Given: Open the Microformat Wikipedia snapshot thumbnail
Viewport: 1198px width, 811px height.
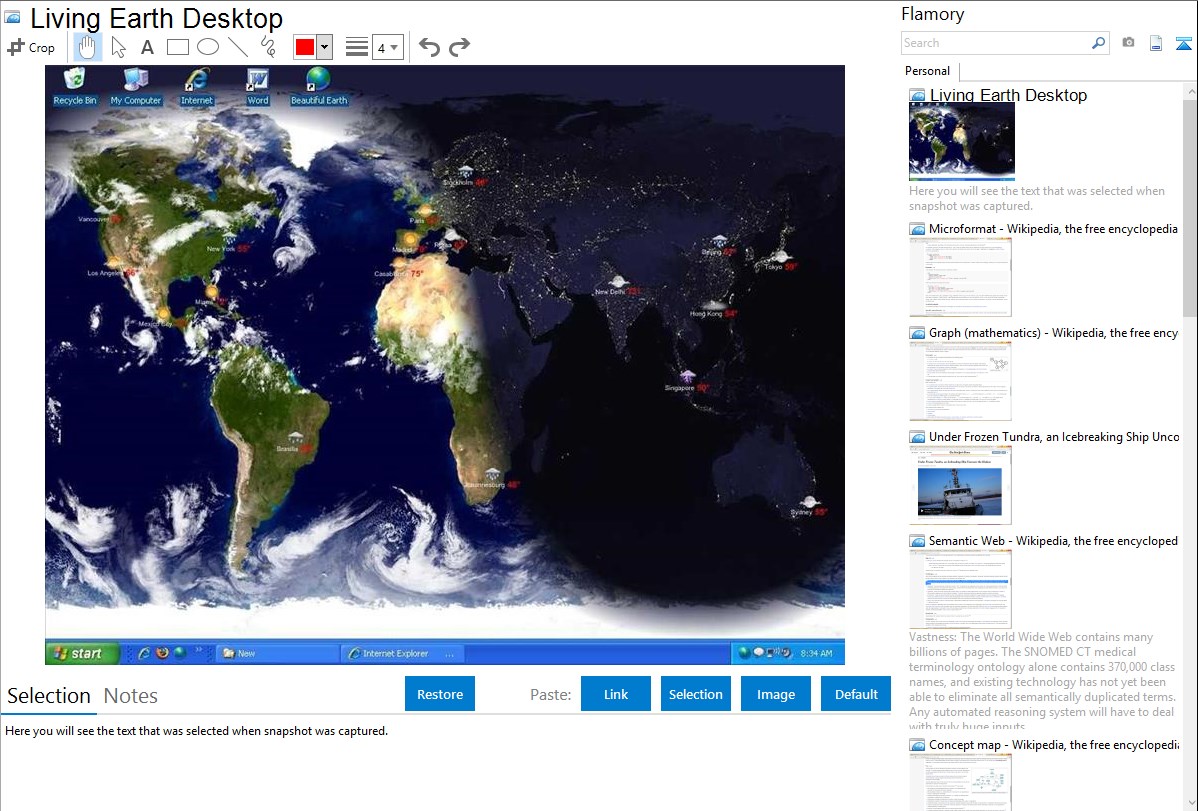Looking at the screenshot, I should (960, 277).
